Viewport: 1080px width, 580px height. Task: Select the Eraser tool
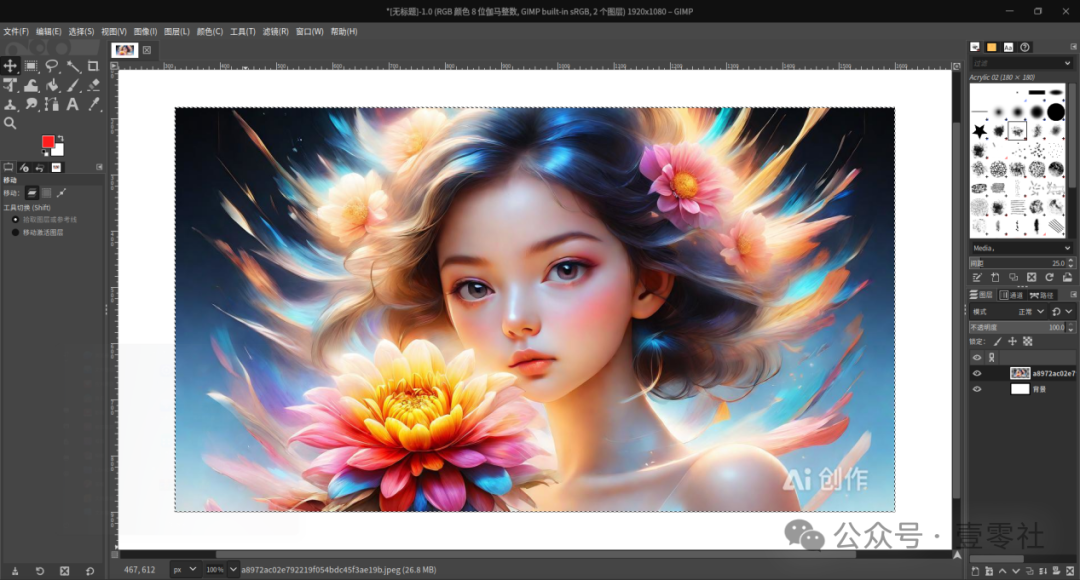pos(93,85)
